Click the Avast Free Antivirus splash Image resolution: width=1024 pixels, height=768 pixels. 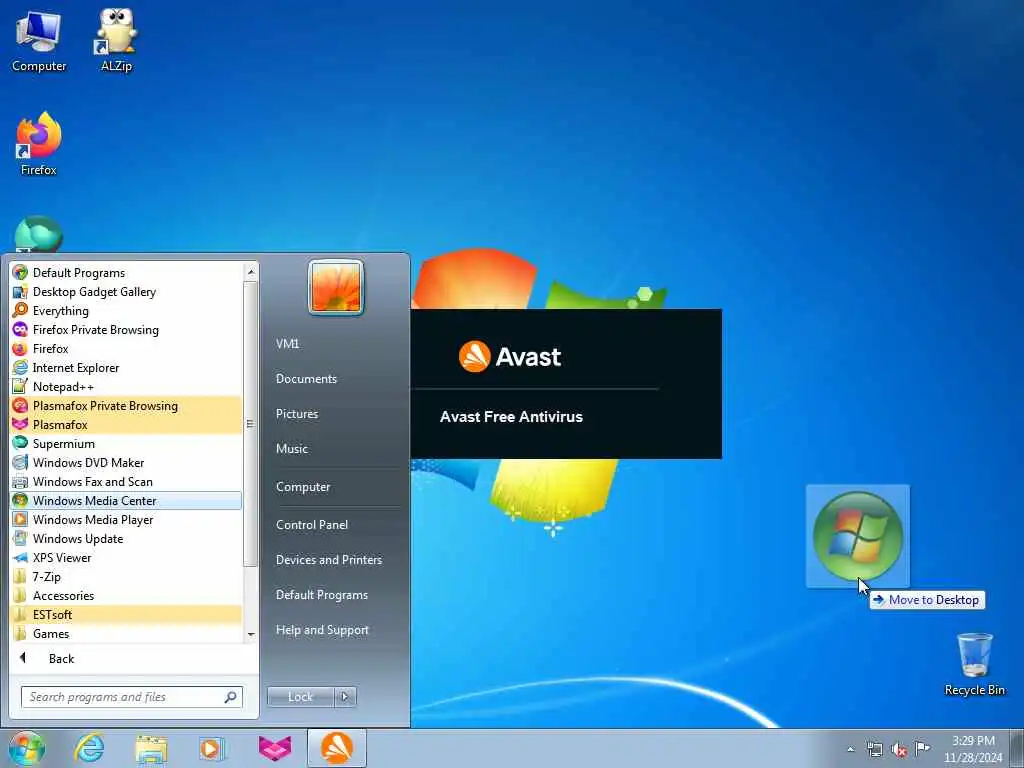[x=566, y=384]
